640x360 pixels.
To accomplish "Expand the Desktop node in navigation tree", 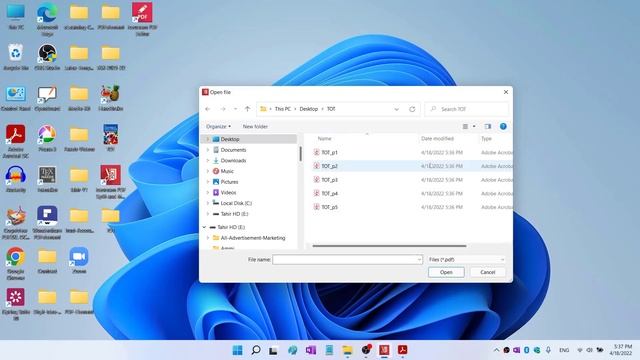I will 207,139.
